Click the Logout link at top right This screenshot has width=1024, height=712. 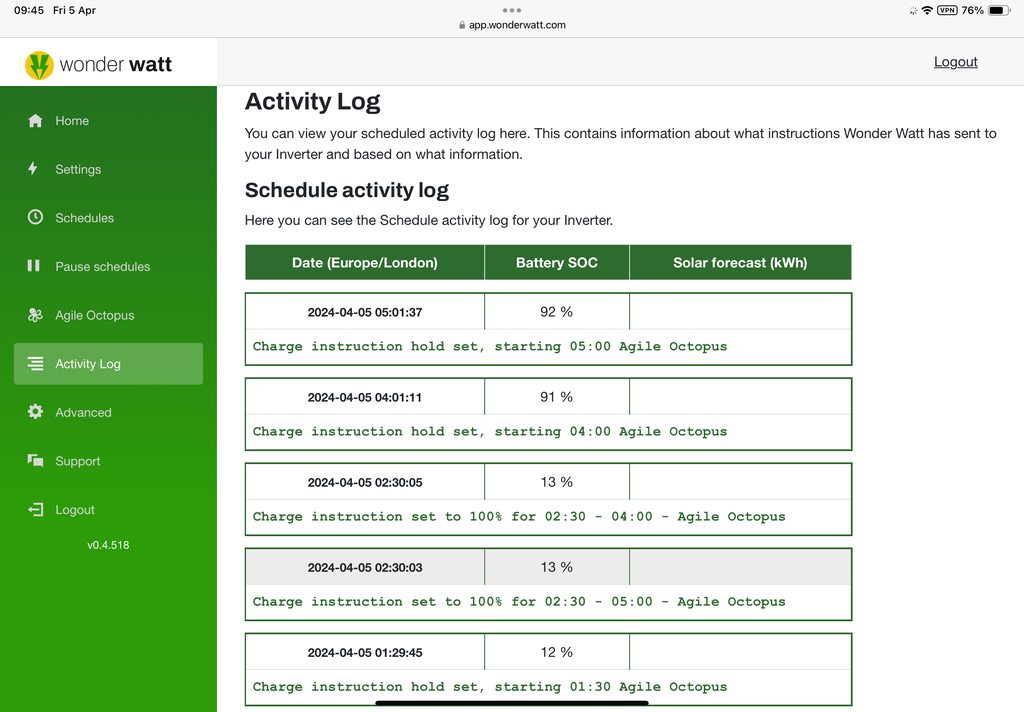955,62
